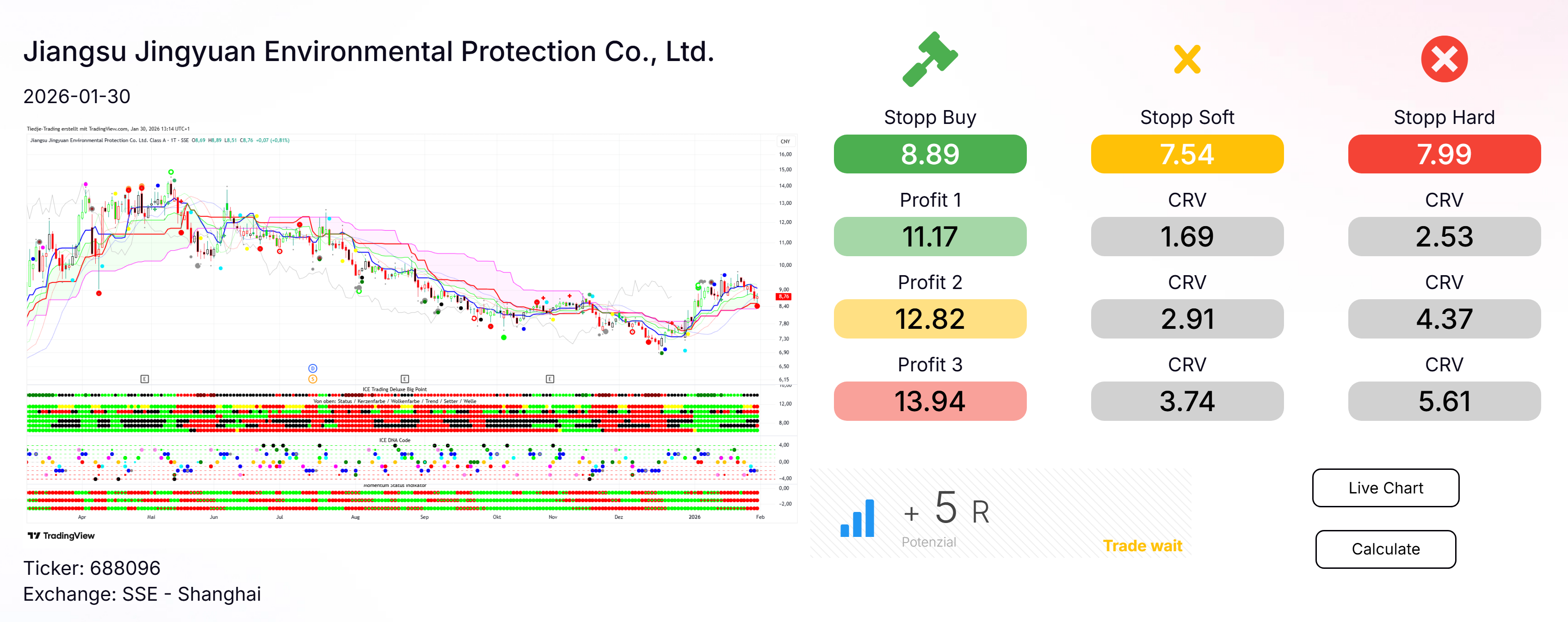Click the orange Trade wait status text
This screenshot has height=622, width=1568.
1142,546
